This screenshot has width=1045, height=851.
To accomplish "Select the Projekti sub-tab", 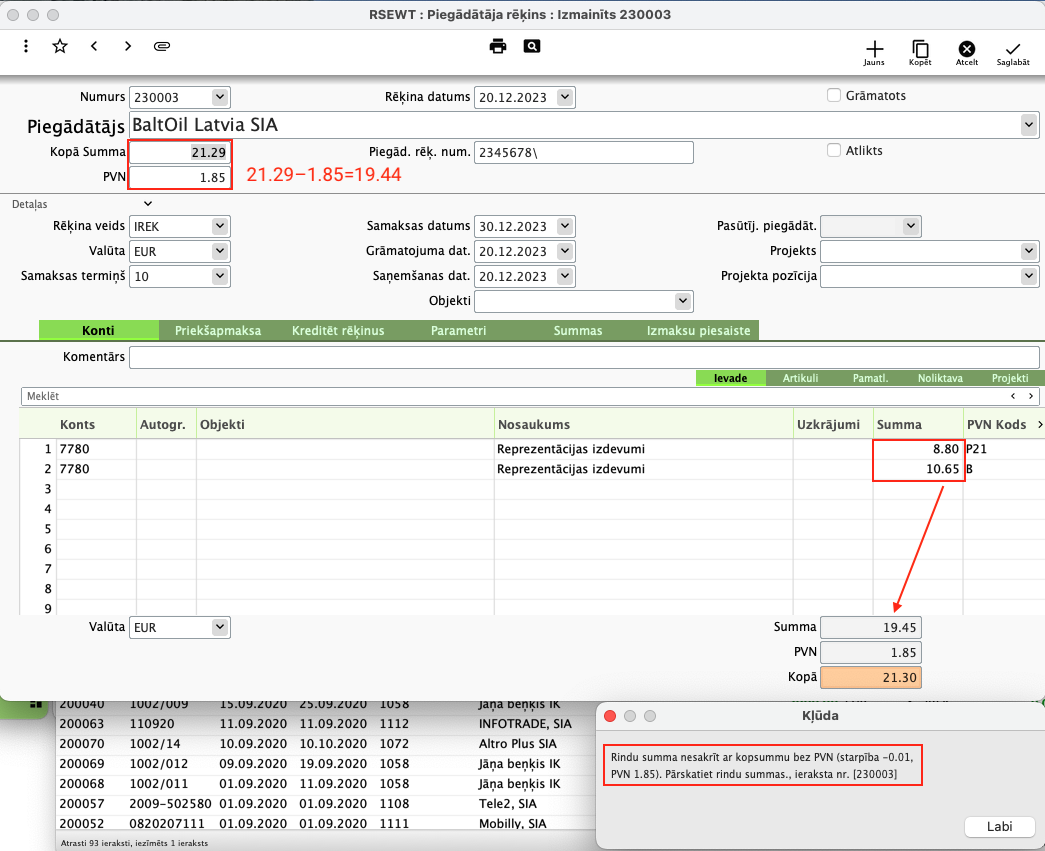I will (1010, 378).
